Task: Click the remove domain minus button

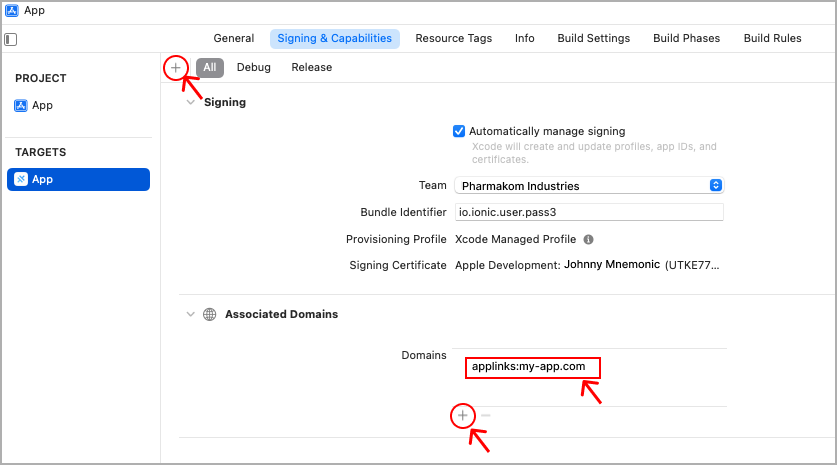Action: [486, 415]
